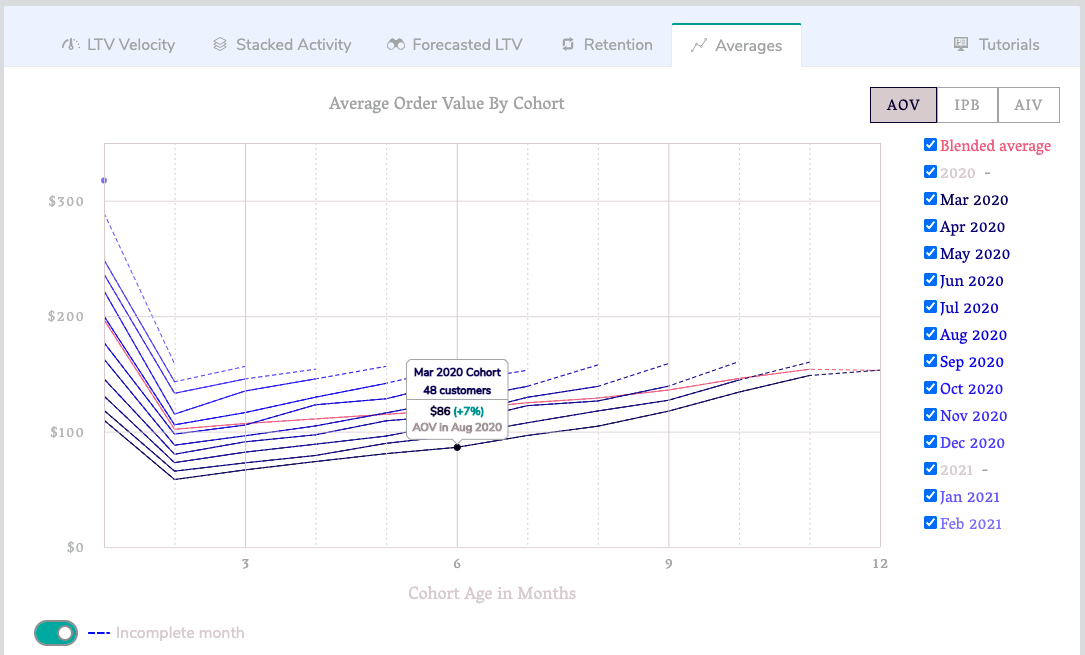This screenshot has height=655, width=1085.
Task: Click the Aug 2020 legend label
Action: click(x=973, y=335)
